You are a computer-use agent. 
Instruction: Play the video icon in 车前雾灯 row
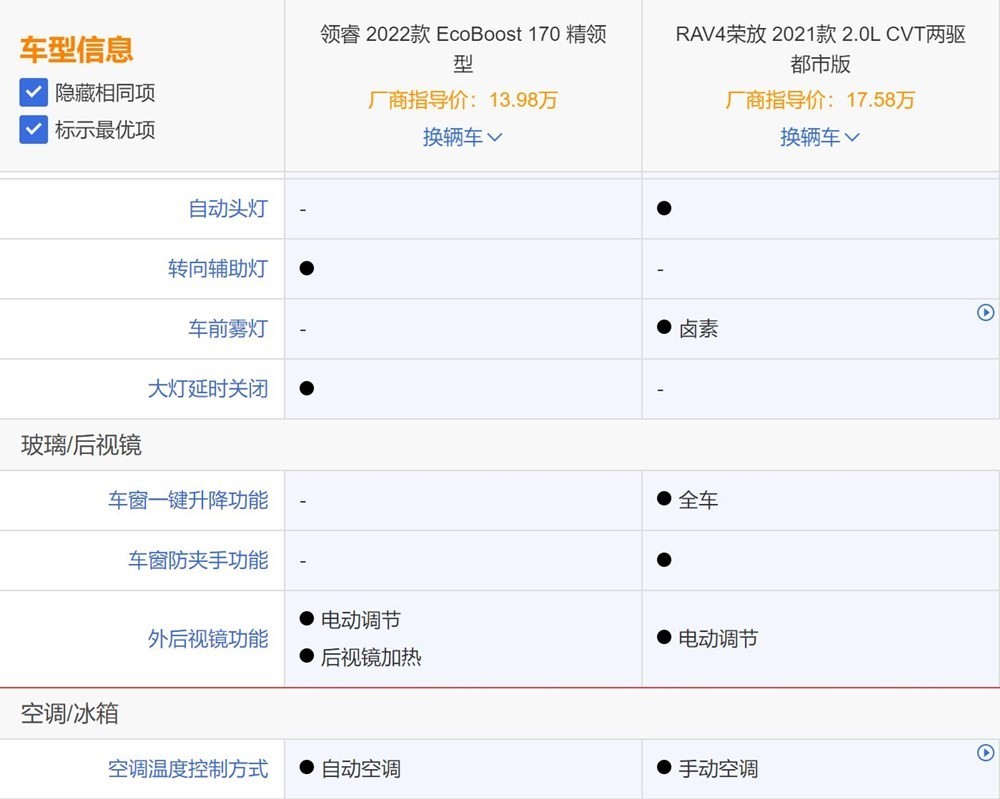pos(985,312)
